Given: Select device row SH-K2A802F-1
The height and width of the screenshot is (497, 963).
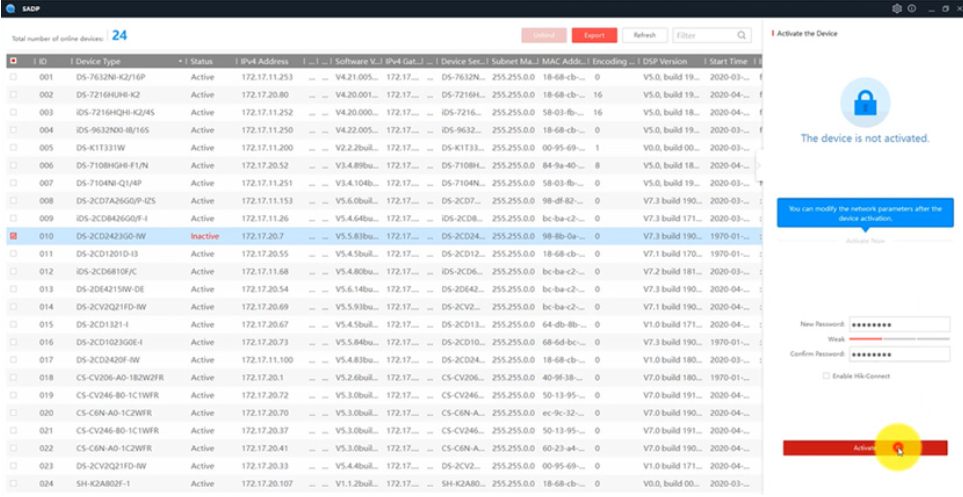Looking at the screenshot, I should pyautogui.click(x=384, y=483).
